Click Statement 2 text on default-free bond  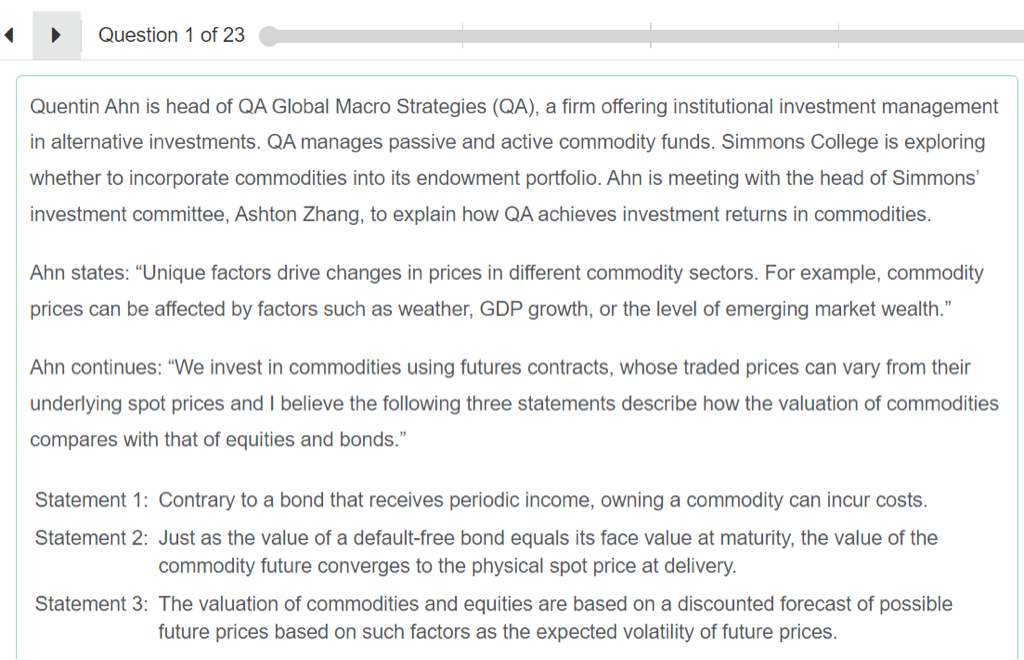click(x=548, y=552)
